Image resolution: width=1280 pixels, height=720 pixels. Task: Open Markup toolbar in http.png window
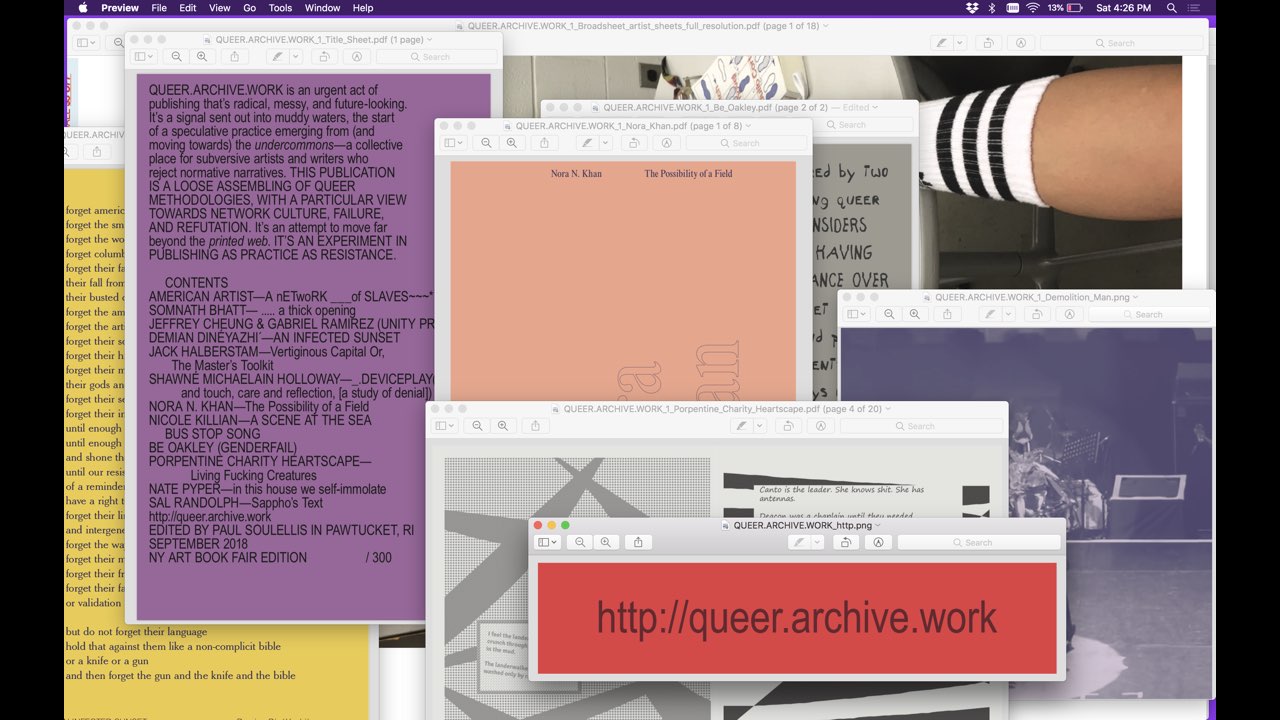click(878, 542)
